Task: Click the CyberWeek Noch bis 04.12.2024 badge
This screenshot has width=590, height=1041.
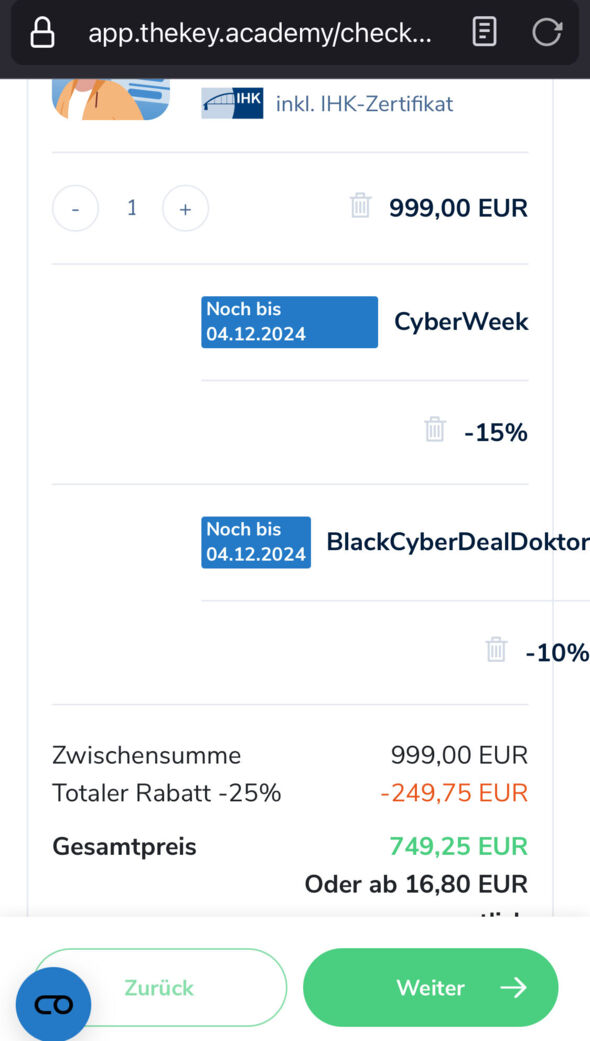Action: pos(289,322)
